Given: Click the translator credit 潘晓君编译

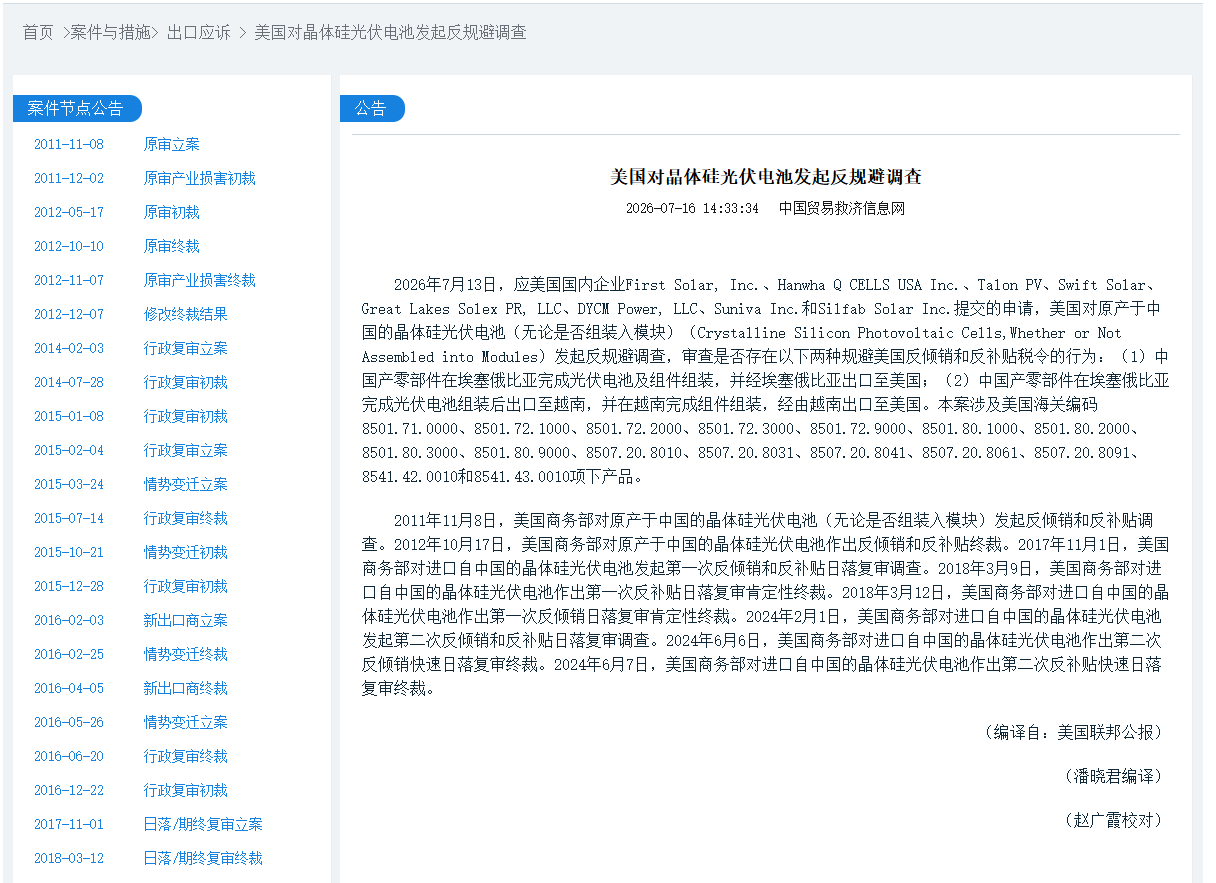Looking at the screenshot, I should coord(1114,776).
